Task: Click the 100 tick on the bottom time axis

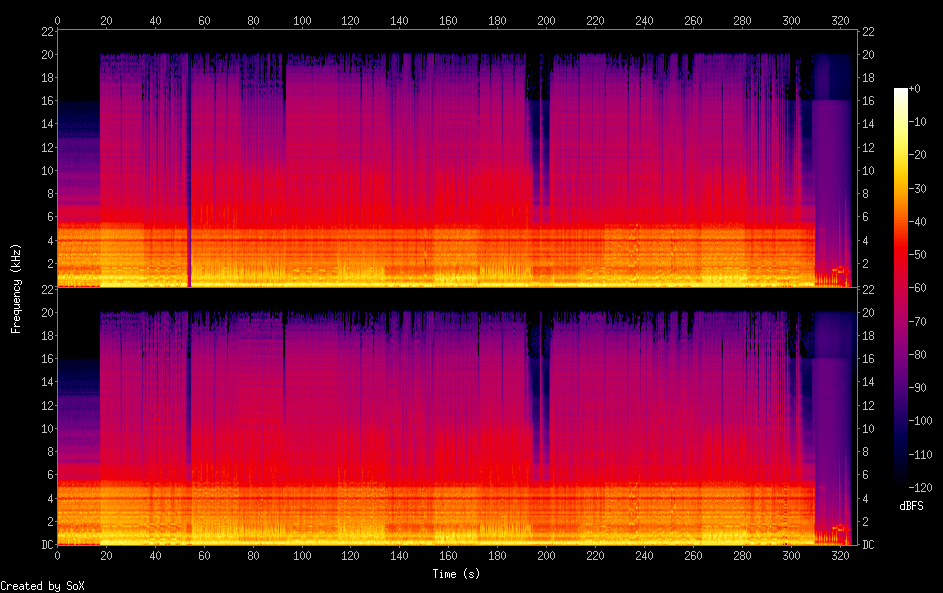Action: click(302, 555)
